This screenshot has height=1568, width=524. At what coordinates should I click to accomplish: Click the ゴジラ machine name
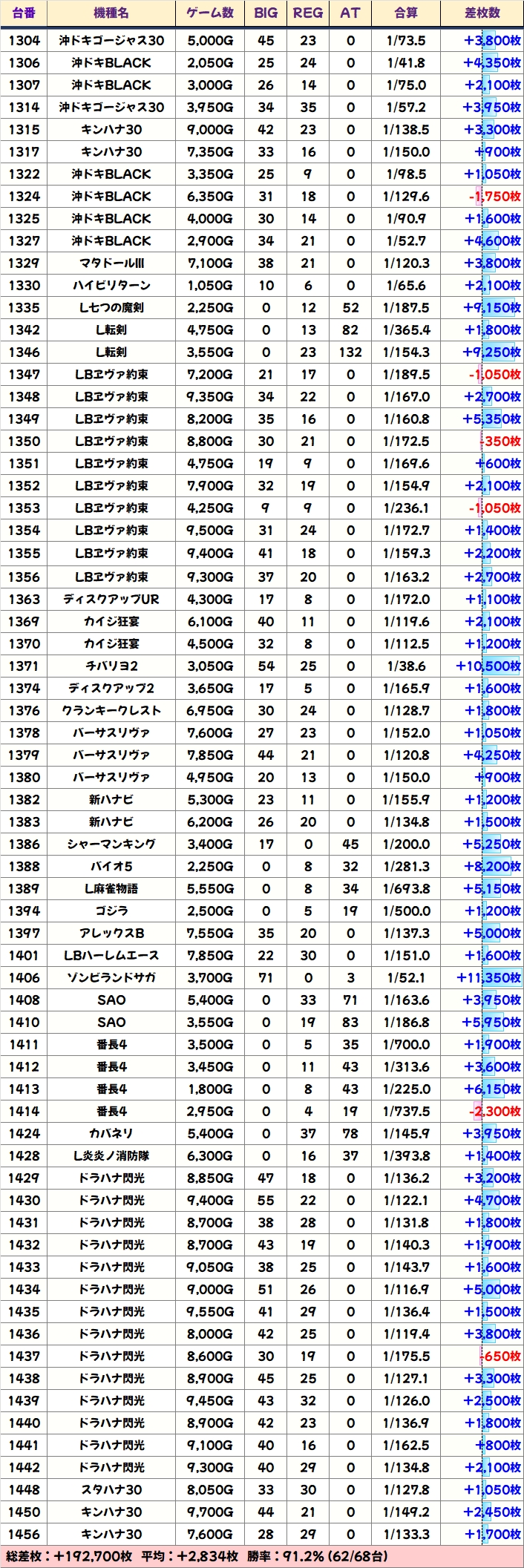tap(111, 911)
